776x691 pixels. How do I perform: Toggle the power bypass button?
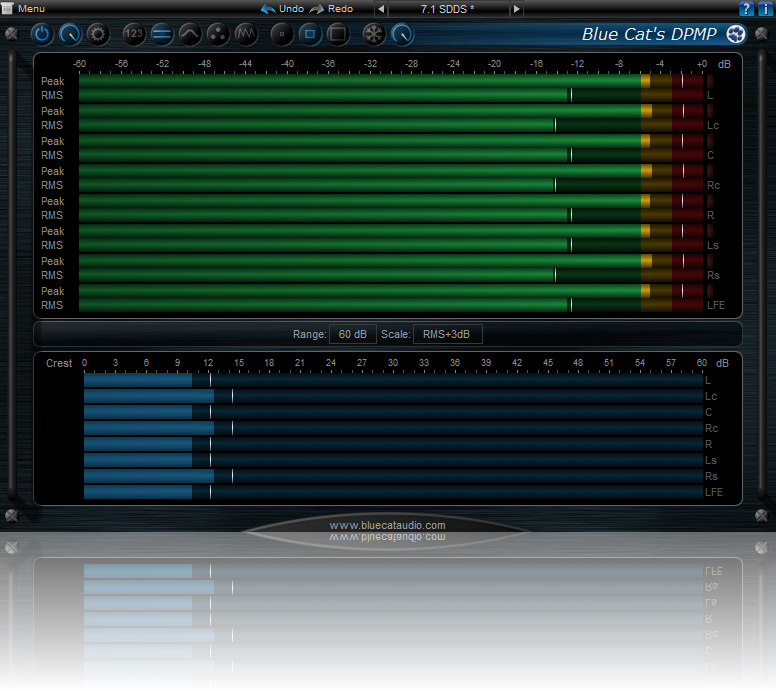42,34
